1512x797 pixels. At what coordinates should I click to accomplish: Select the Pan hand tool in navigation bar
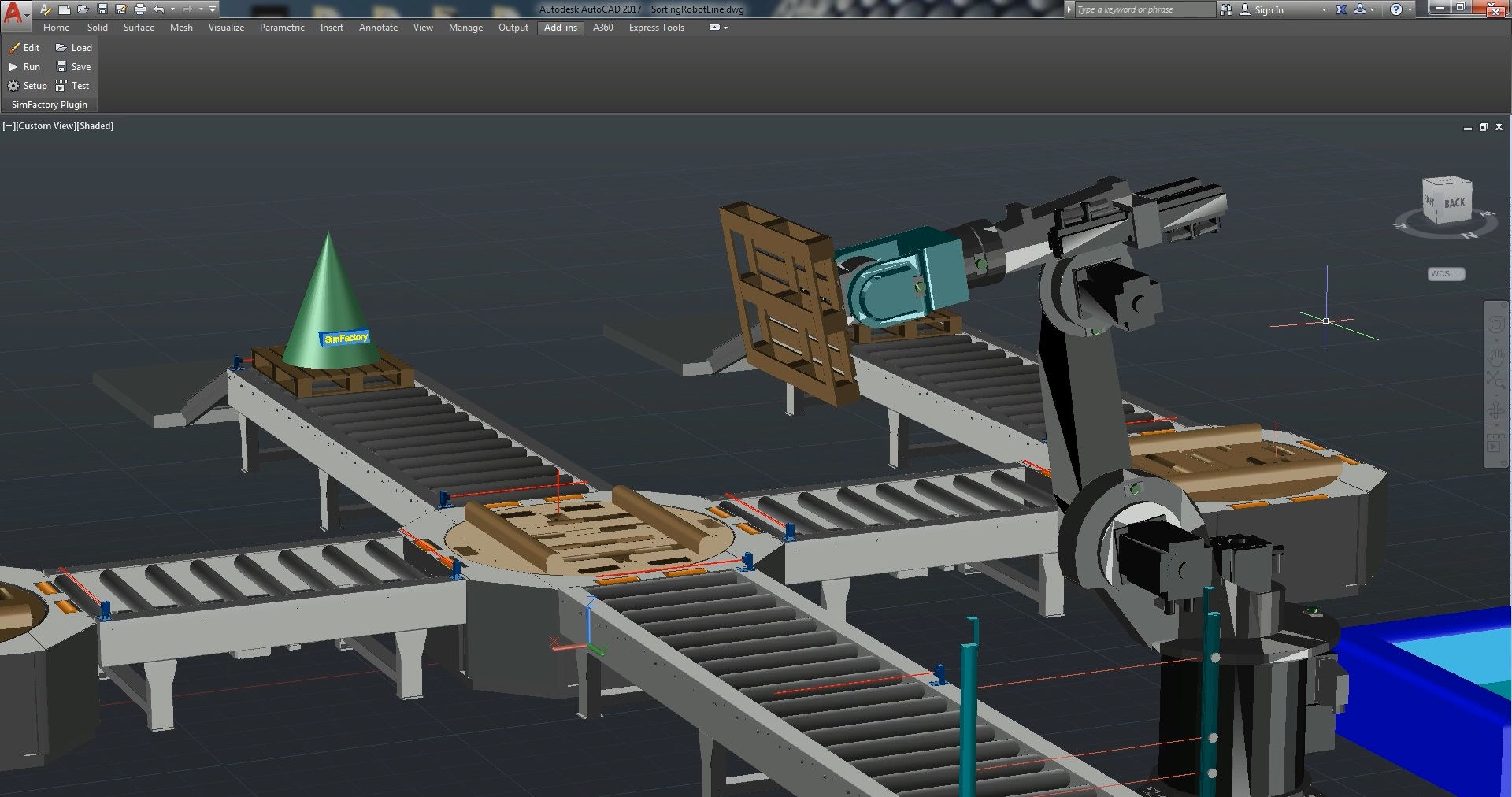click(1495, 356)
